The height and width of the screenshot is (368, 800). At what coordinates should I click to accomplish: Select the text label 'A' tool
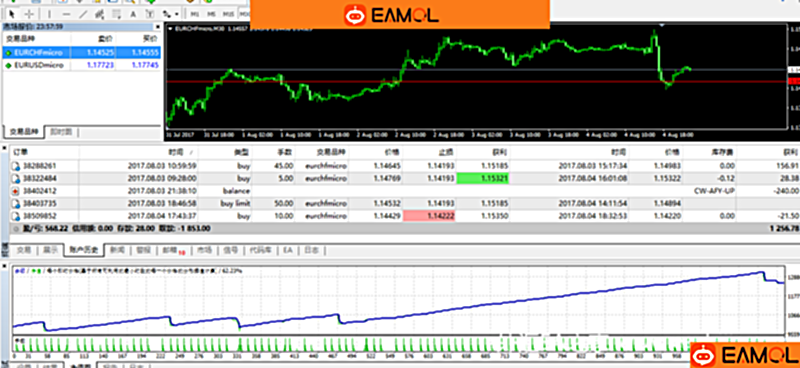coord(133,14)
